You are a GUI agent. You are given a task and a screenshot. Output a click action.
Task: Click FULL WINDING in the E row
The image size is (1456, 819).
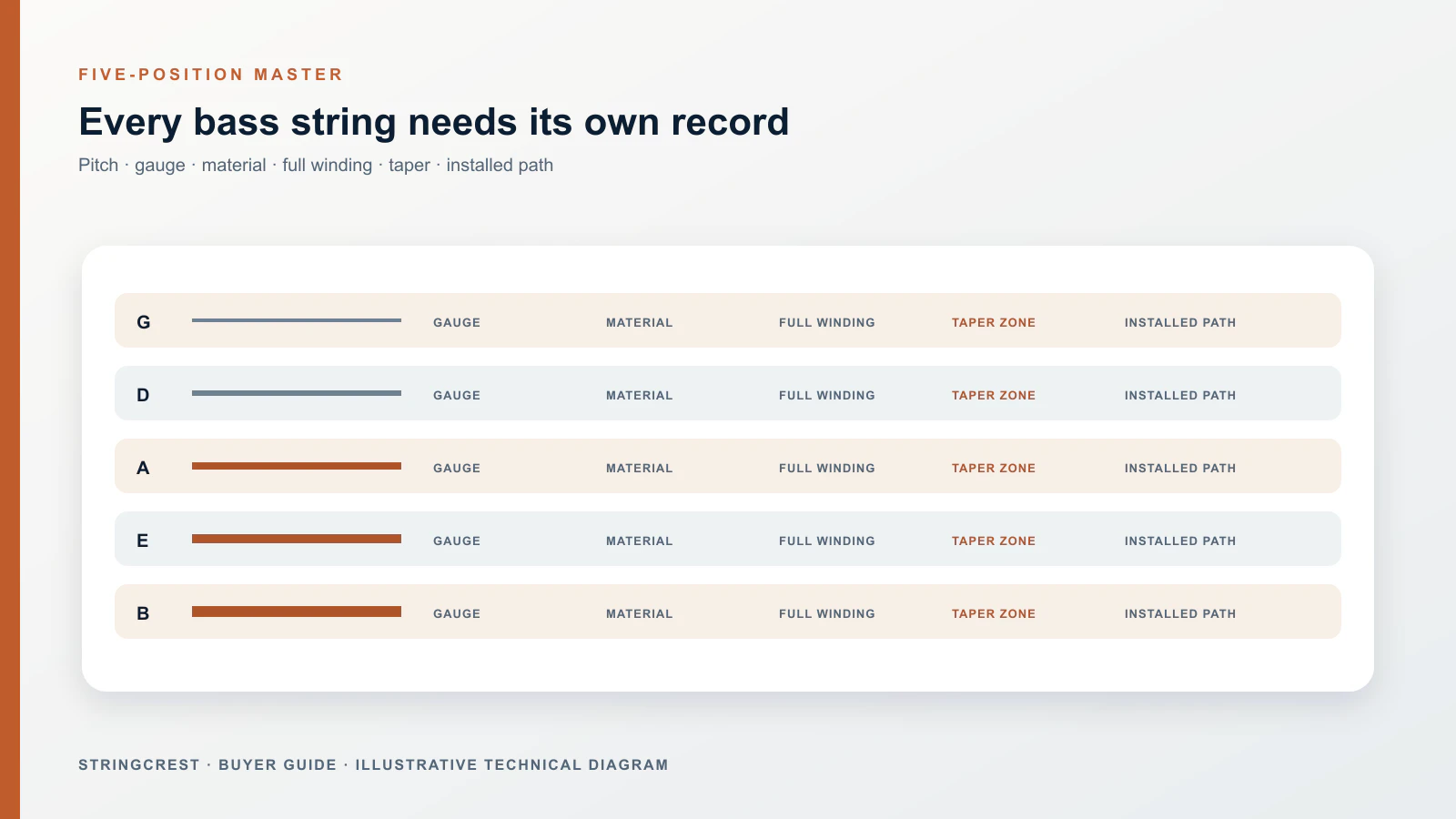pos(827,541)
